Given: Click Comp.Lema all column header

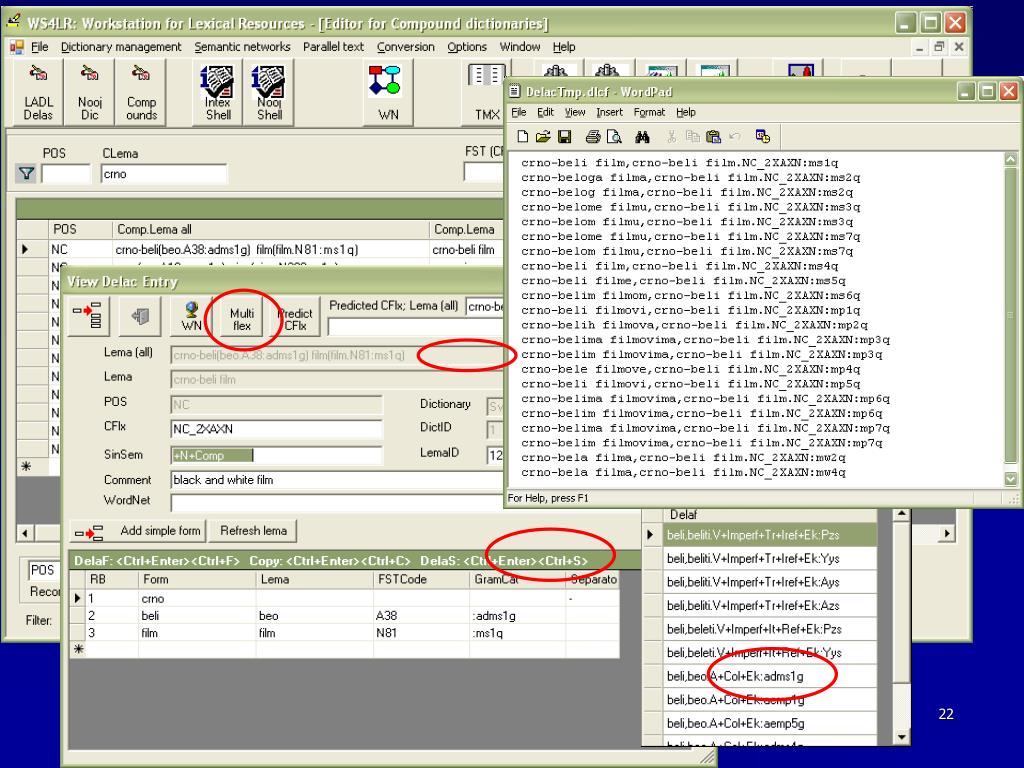Looking at the screenshot, I should coord(270,229).
